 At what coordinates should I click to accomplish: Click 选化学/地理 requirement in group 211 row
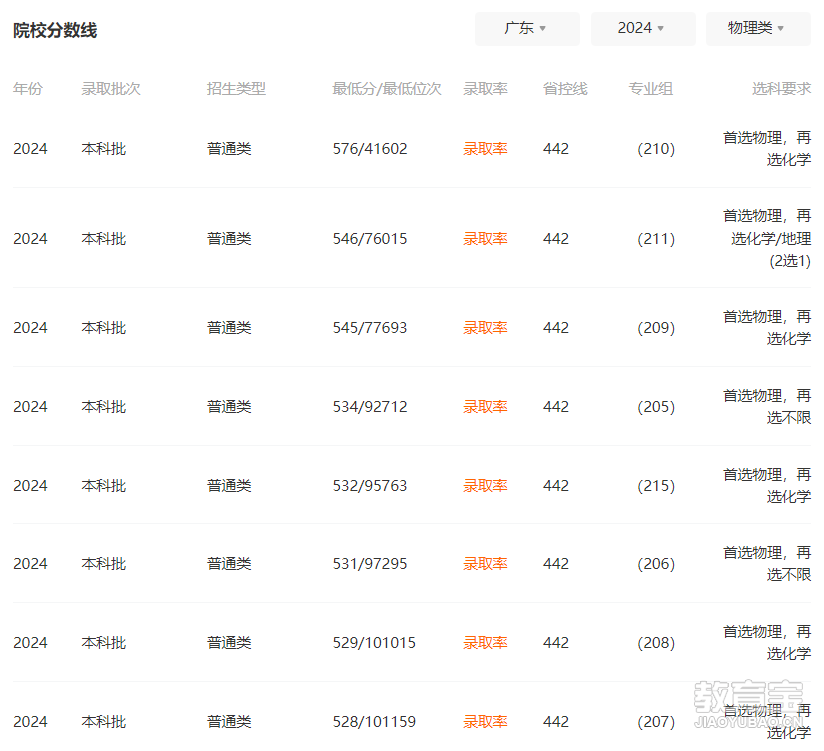point(771,239)
